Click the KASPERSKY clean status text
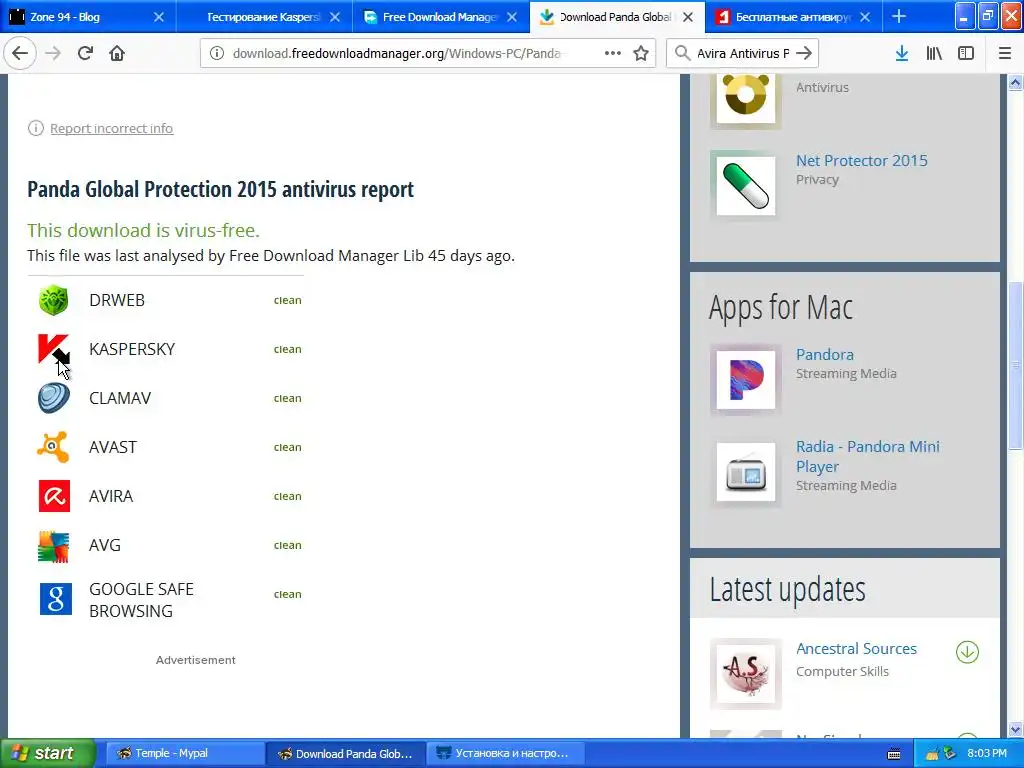The height and width of the screenshot is (768, 1024). pos(287,349)
